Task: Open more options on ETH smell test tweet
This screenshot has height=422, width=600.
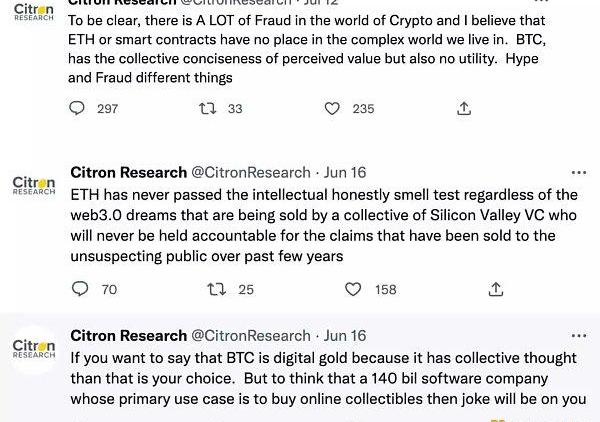Action: click(x=578, y=173)
